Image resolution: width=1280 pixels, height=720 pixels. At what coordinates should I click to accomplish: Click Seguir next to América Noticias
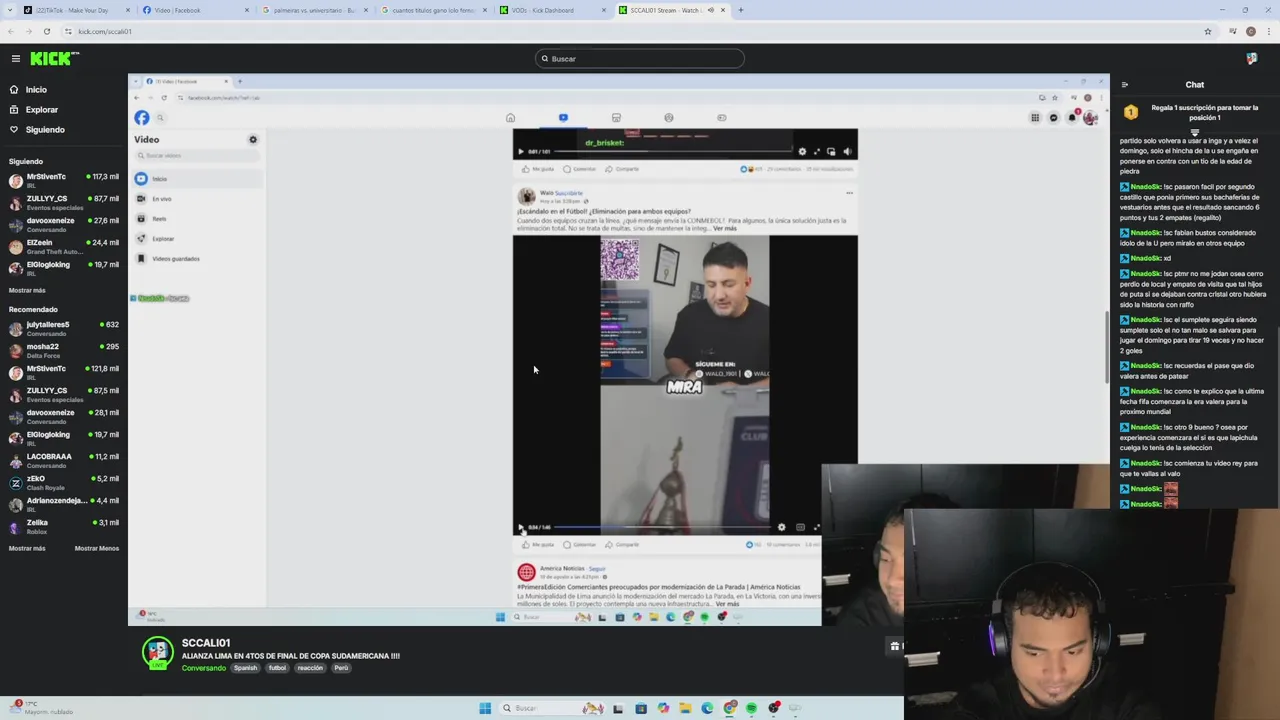coord(597,569)
